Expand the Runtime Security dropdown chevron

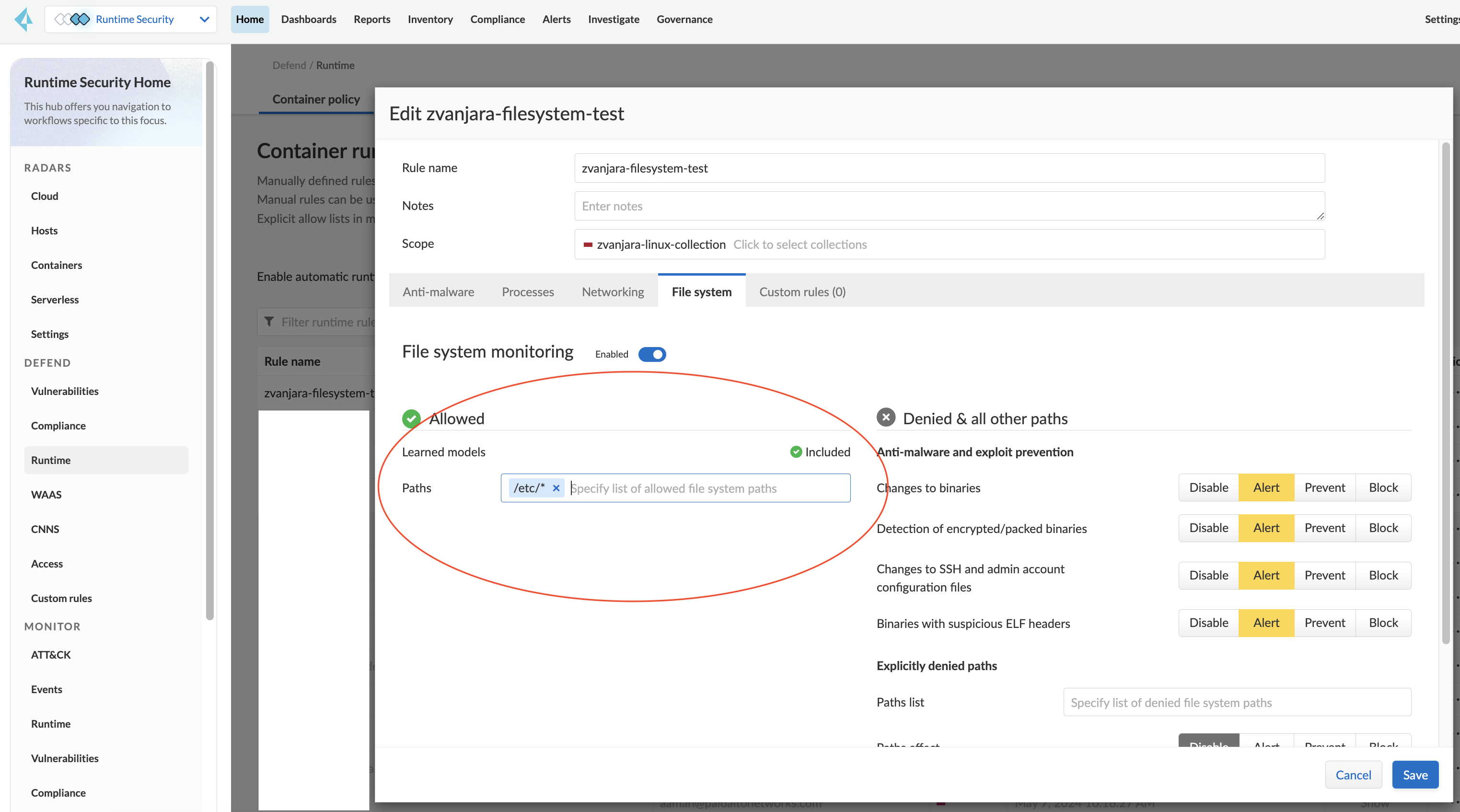point(205,19)
